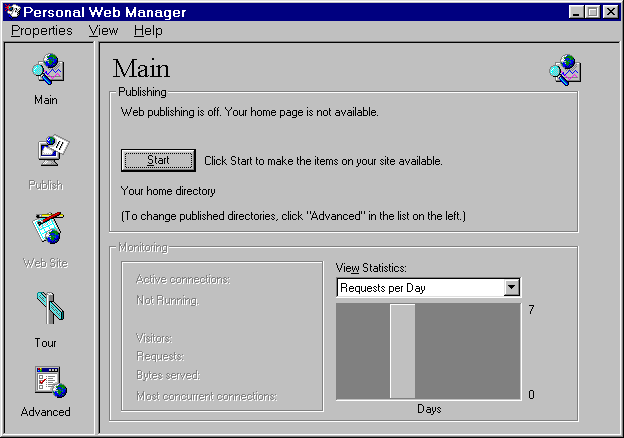The image size is (624, 438).
Task: Open the Properties menu
Action: [41, 31]
